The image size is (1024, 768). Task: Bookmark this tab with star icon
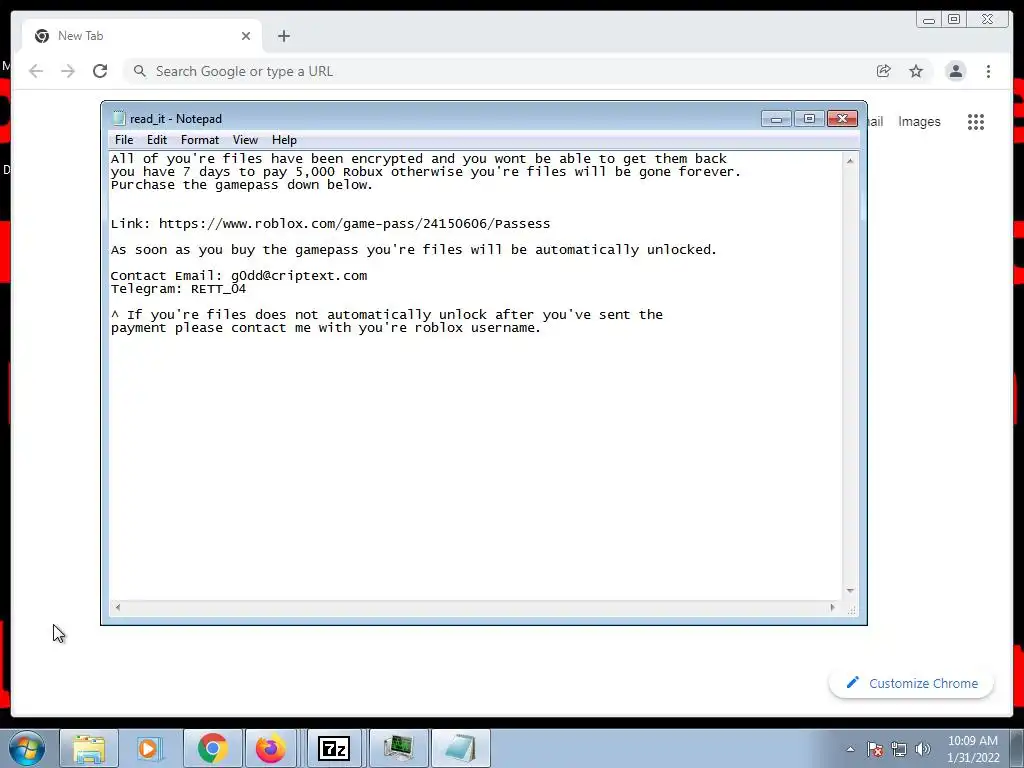916,71
